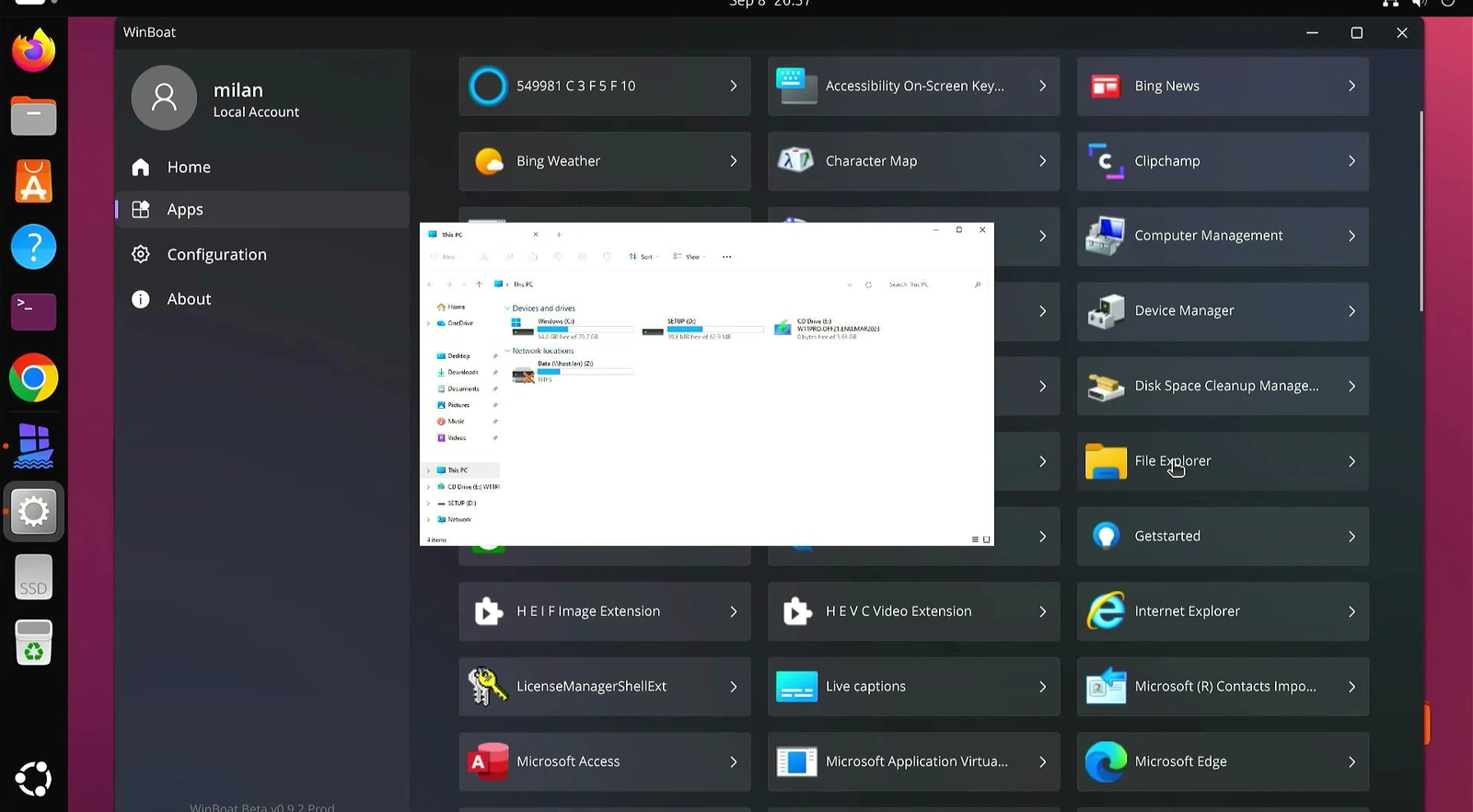The image size is (1473, 812).
Task: Select Home in File Explorer navigation pane
Action: click(451, 307)
